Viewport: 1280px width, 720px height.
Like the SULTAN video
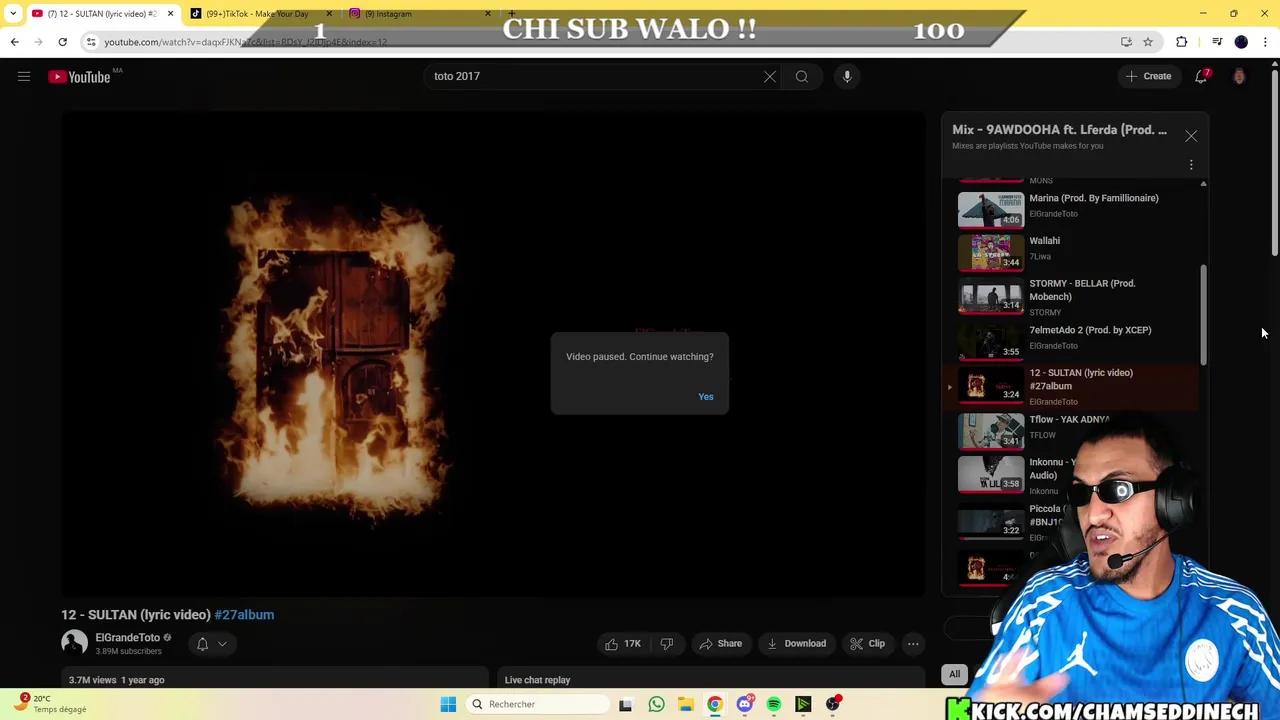click(622, 644)
